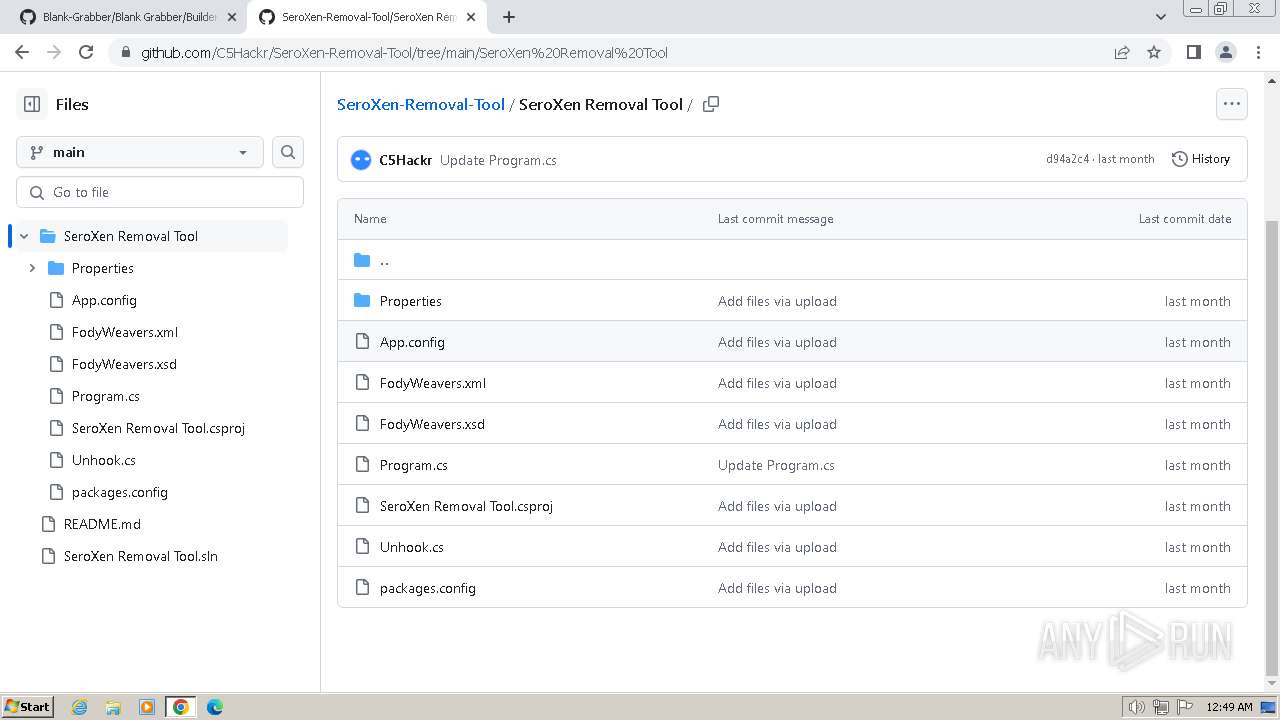Open the three-dots more options menu
Screen dimensions: 1280x720
tap(1231, 104)
